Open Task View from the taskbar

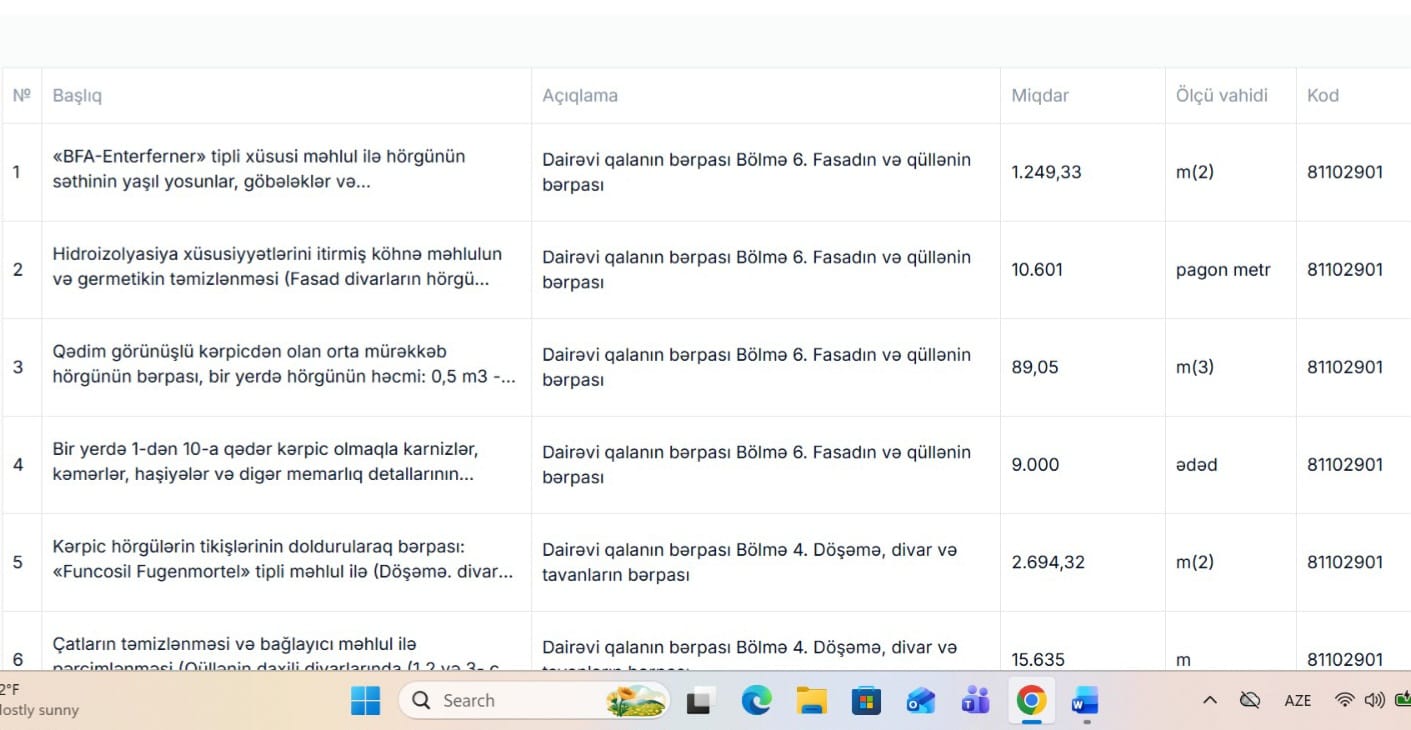click(699, 701)
